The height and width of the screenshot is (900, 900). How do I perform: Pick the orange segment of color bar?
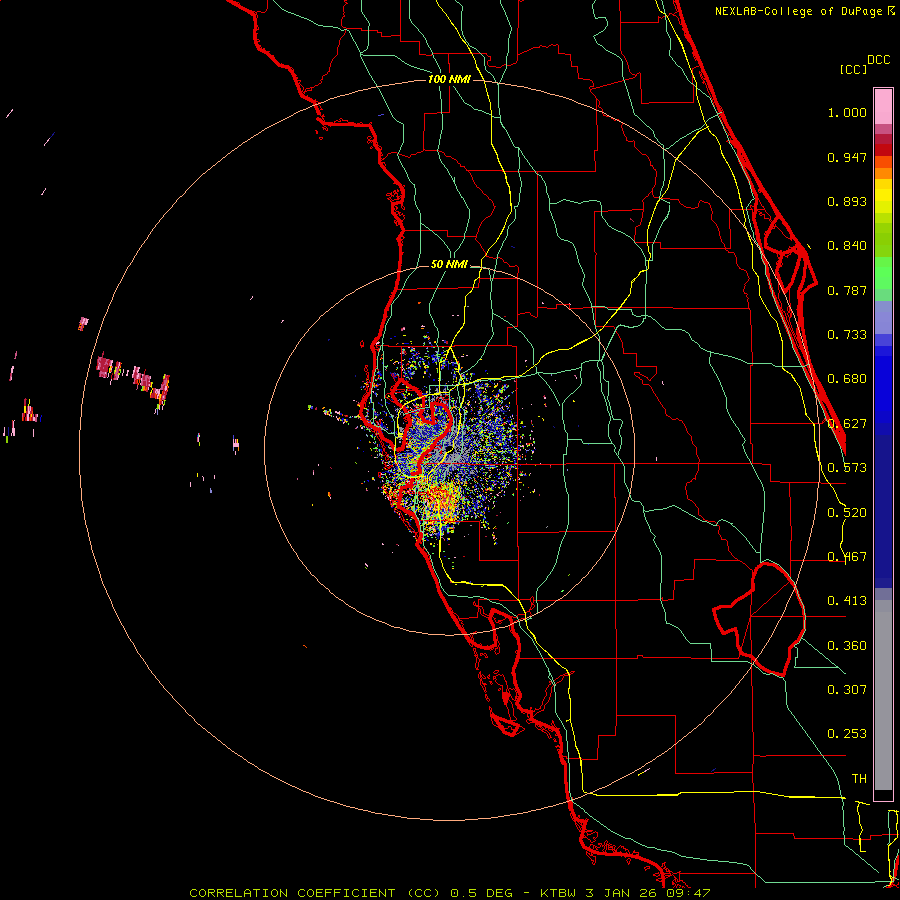point(883,173)
